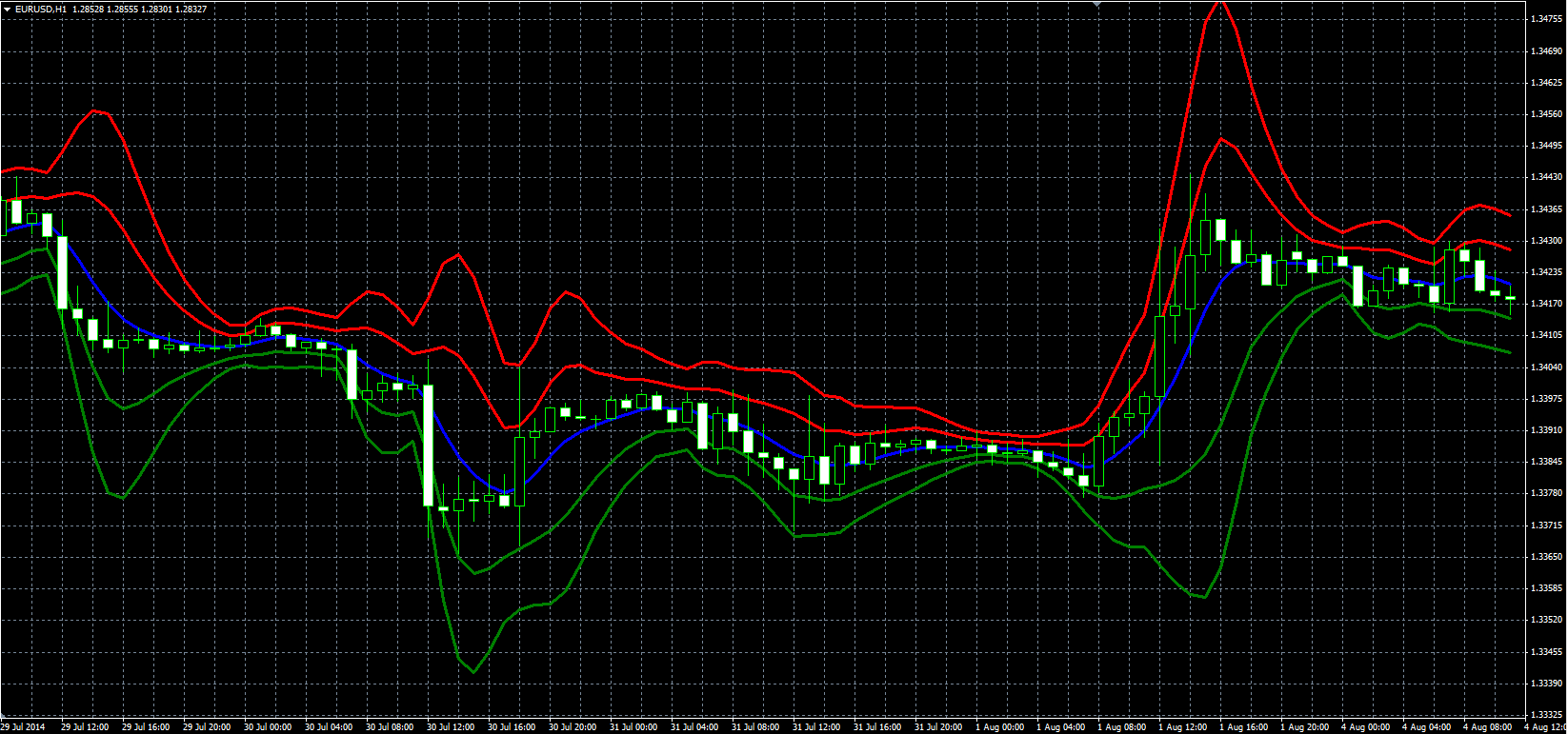Open the chart menu triangle beside EURUSD,H1
Image resolution: width=1568 pixels, height=734 pixels.
(7, 9)
